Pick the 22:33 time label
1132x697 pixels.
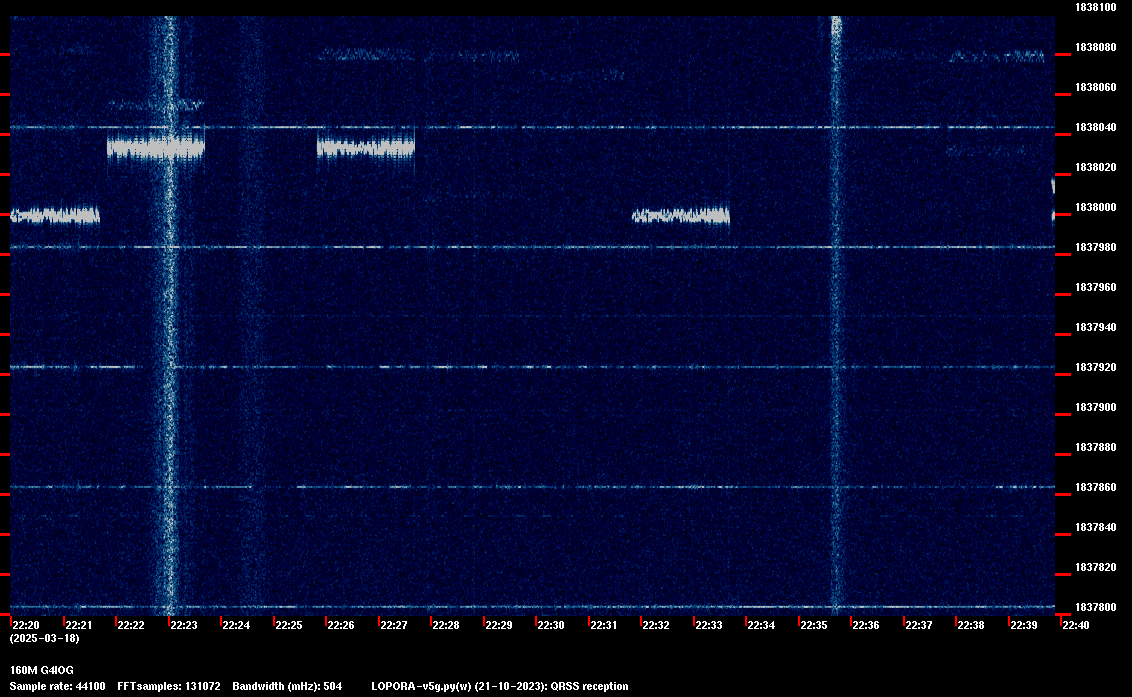pos(708,625)
